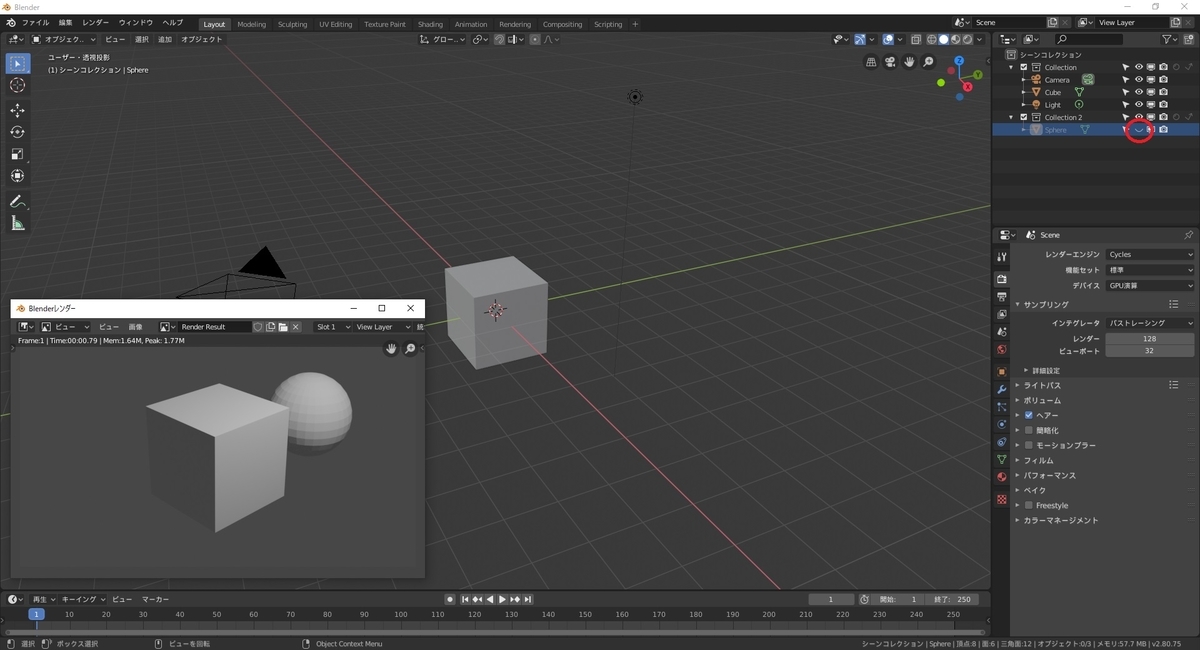
Task: Open the Modifiers wrench tab
Action: point(1002,389)
